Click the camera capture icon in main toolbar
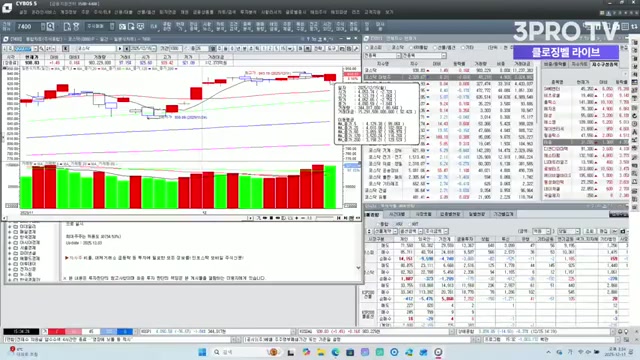This screenshot has height=360, width=640. pos(122,27)
